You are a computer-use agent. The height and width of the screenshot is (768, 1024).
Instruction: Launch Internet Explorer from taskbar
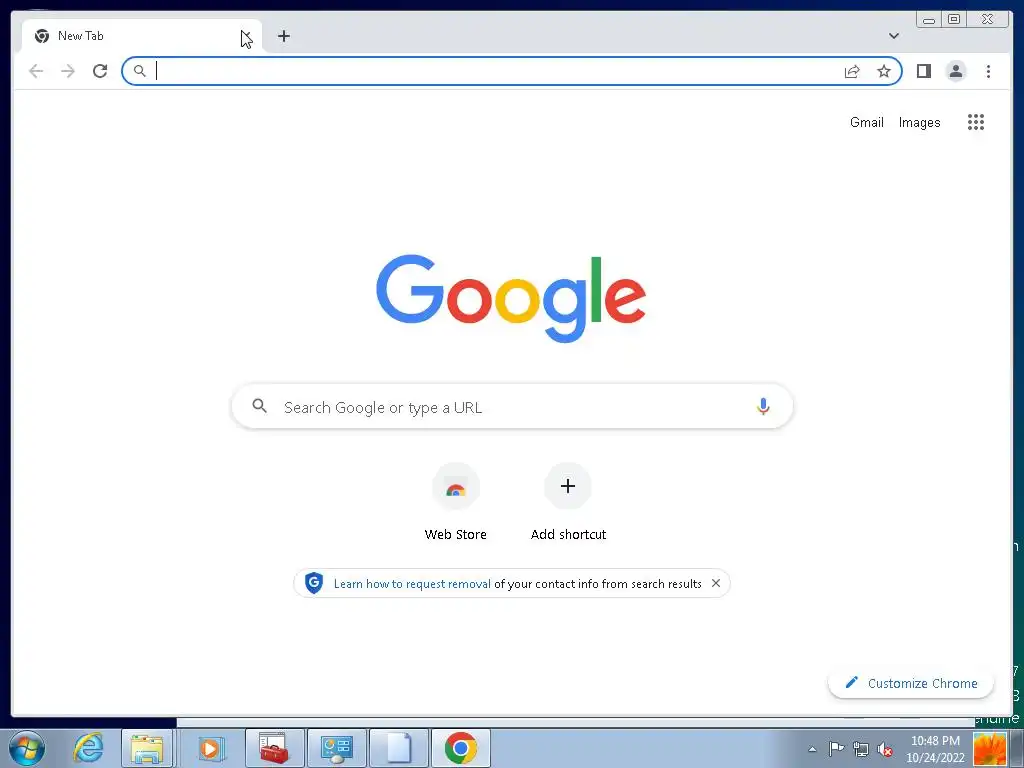(x=88, y=748)
